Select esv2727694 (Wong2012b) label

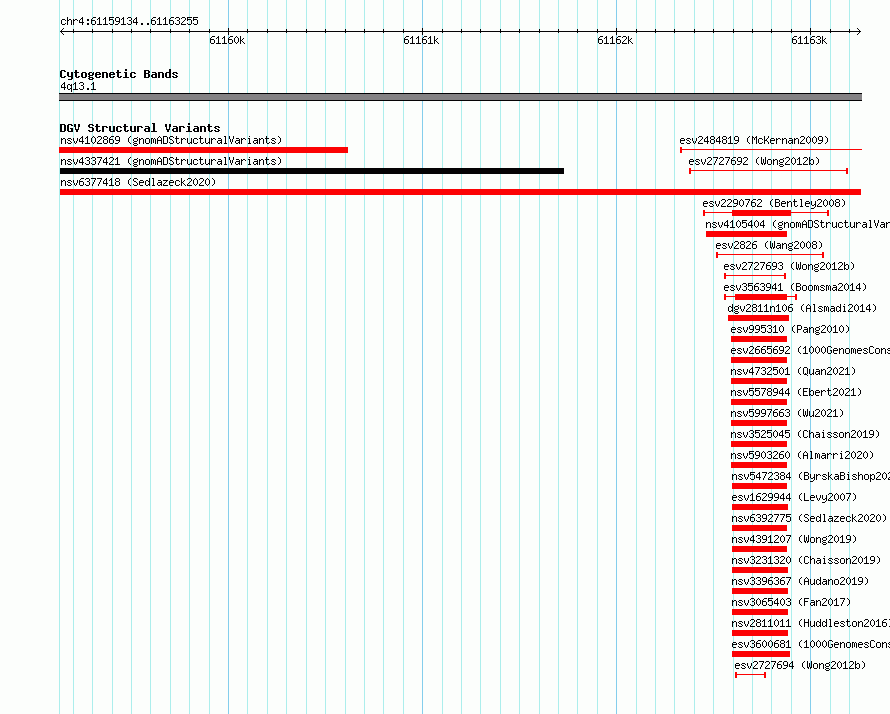point(800,665)
